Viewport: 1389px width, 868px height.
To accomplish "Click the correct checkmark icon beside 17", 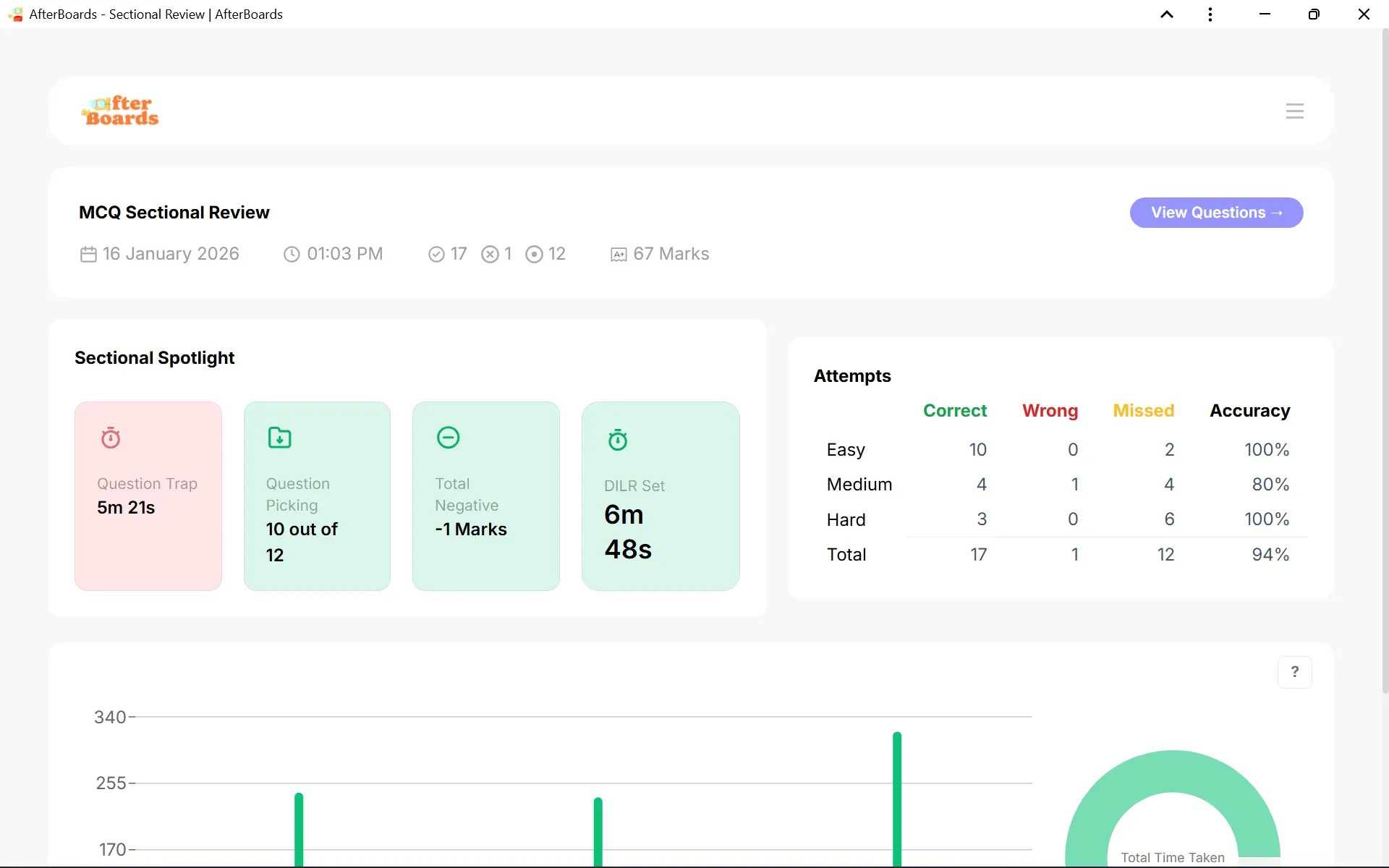I will tap(436, 255).
